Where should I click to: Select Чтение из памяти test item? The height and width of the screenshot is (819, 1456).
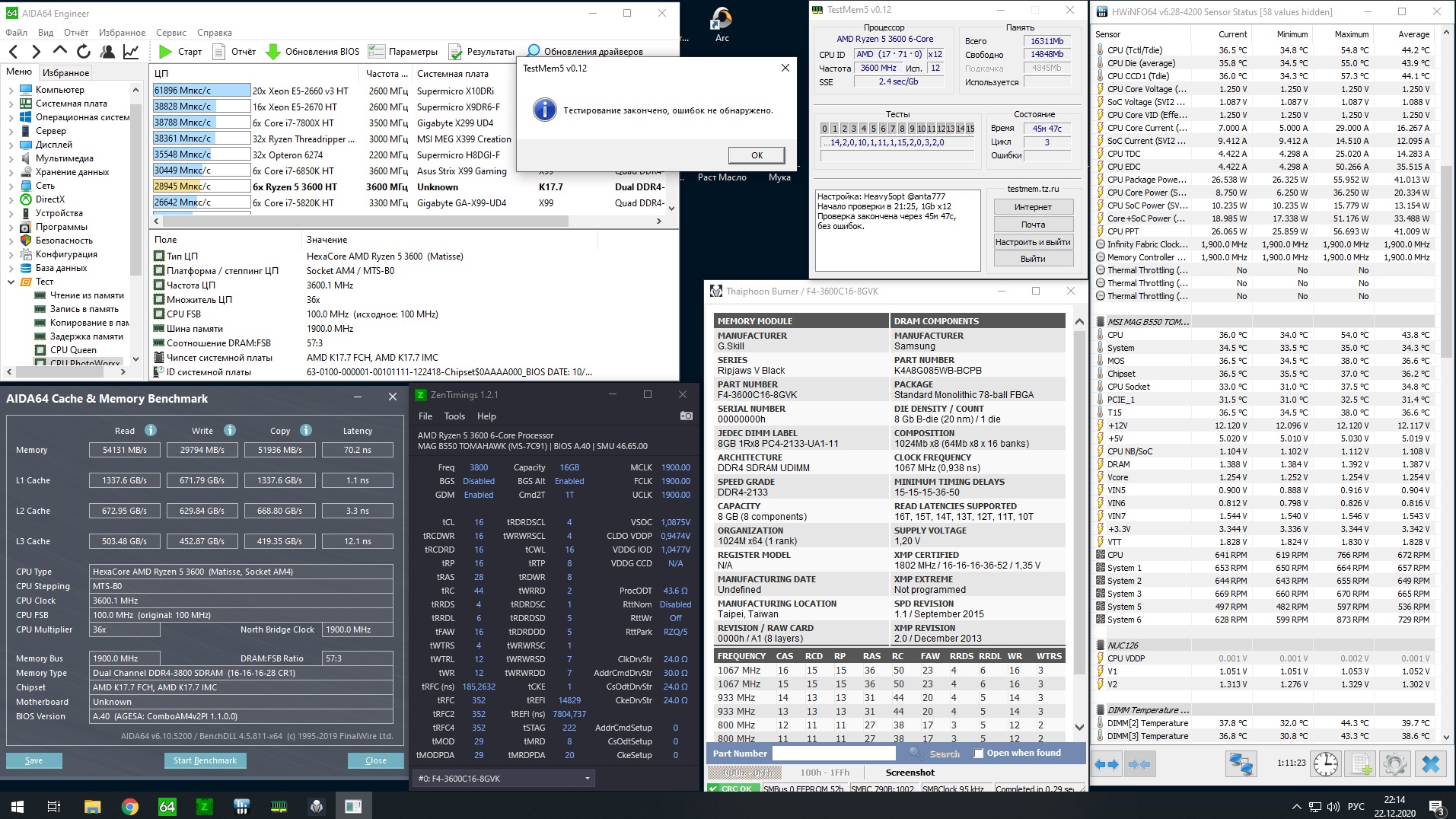tap(87, 295)
